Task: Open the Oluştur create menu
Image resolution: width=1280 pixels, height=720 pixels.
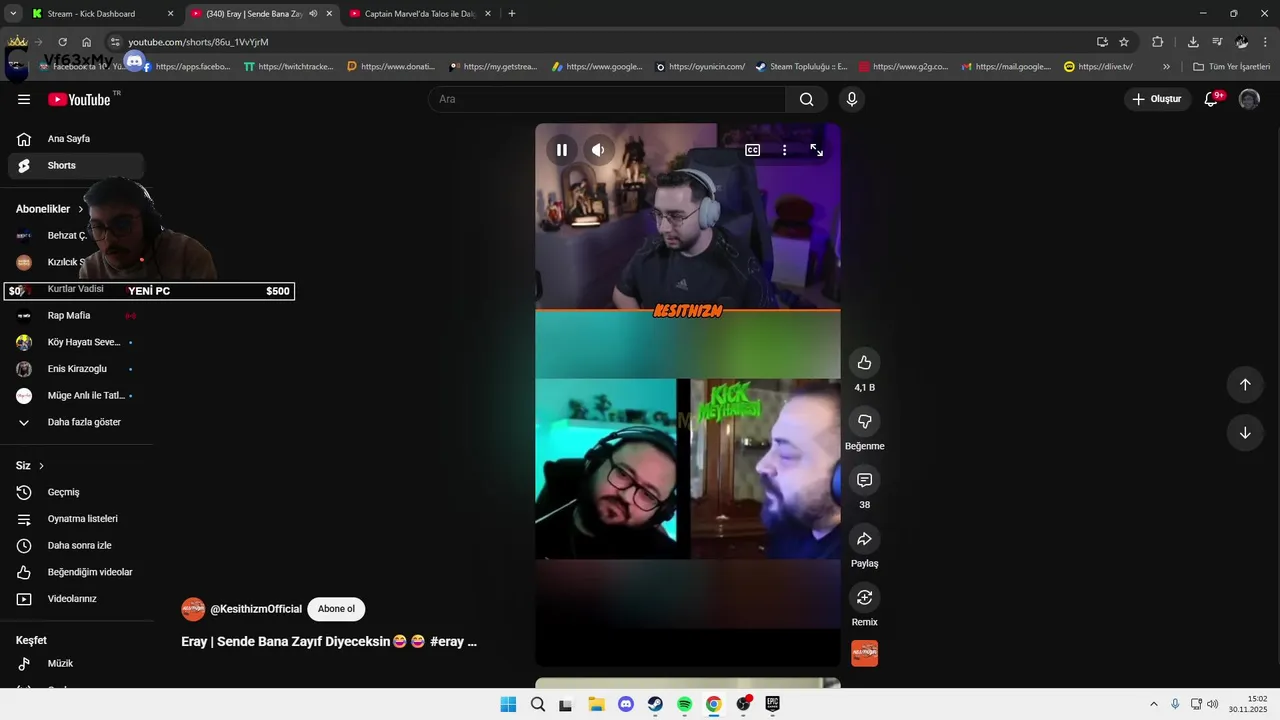Action: (1157, 99)
